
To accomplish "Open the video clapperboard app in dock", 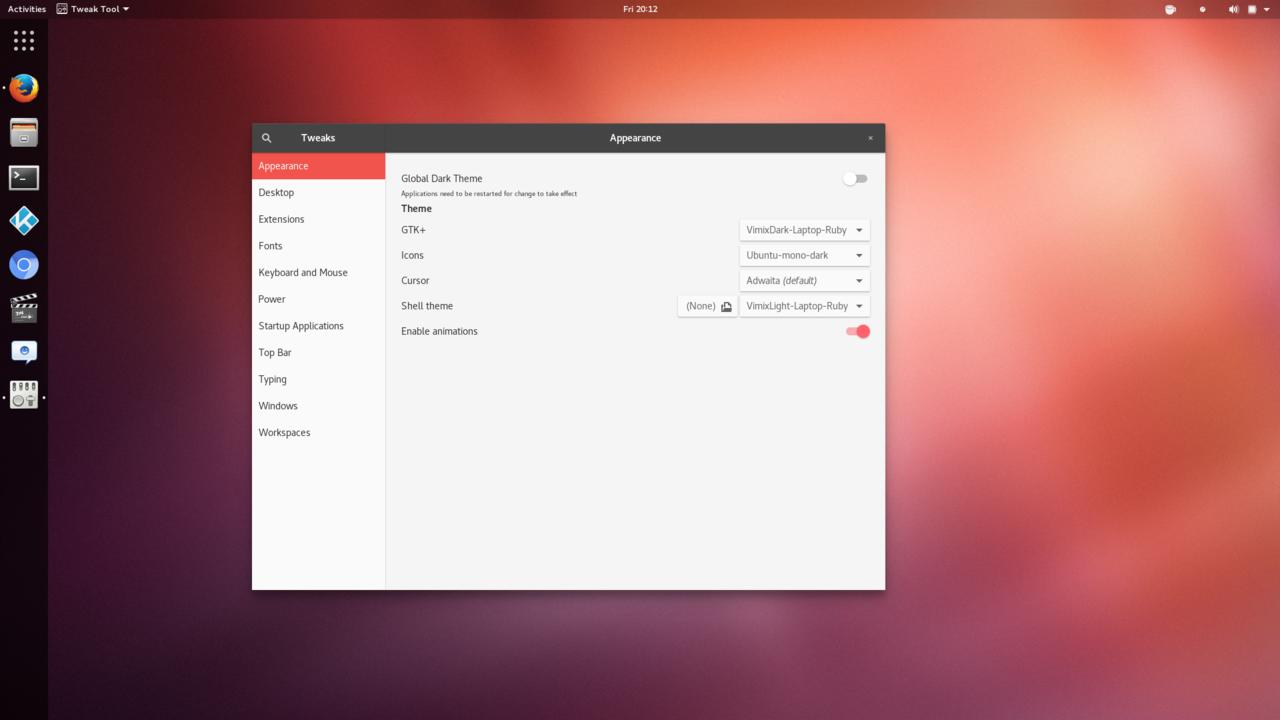I will click(x=24, y=308).
